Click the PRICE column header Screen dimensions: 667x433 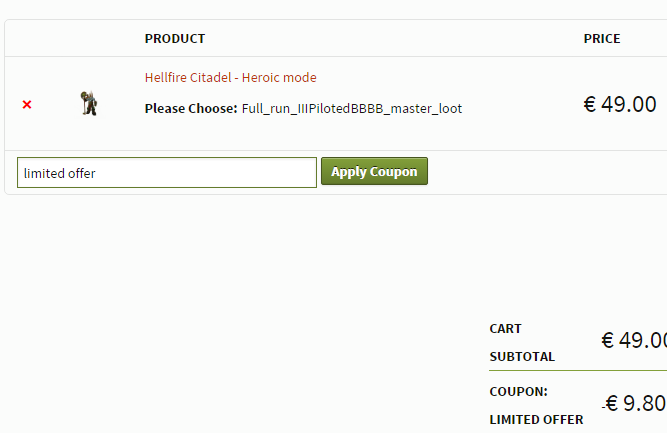coord(602,39)
